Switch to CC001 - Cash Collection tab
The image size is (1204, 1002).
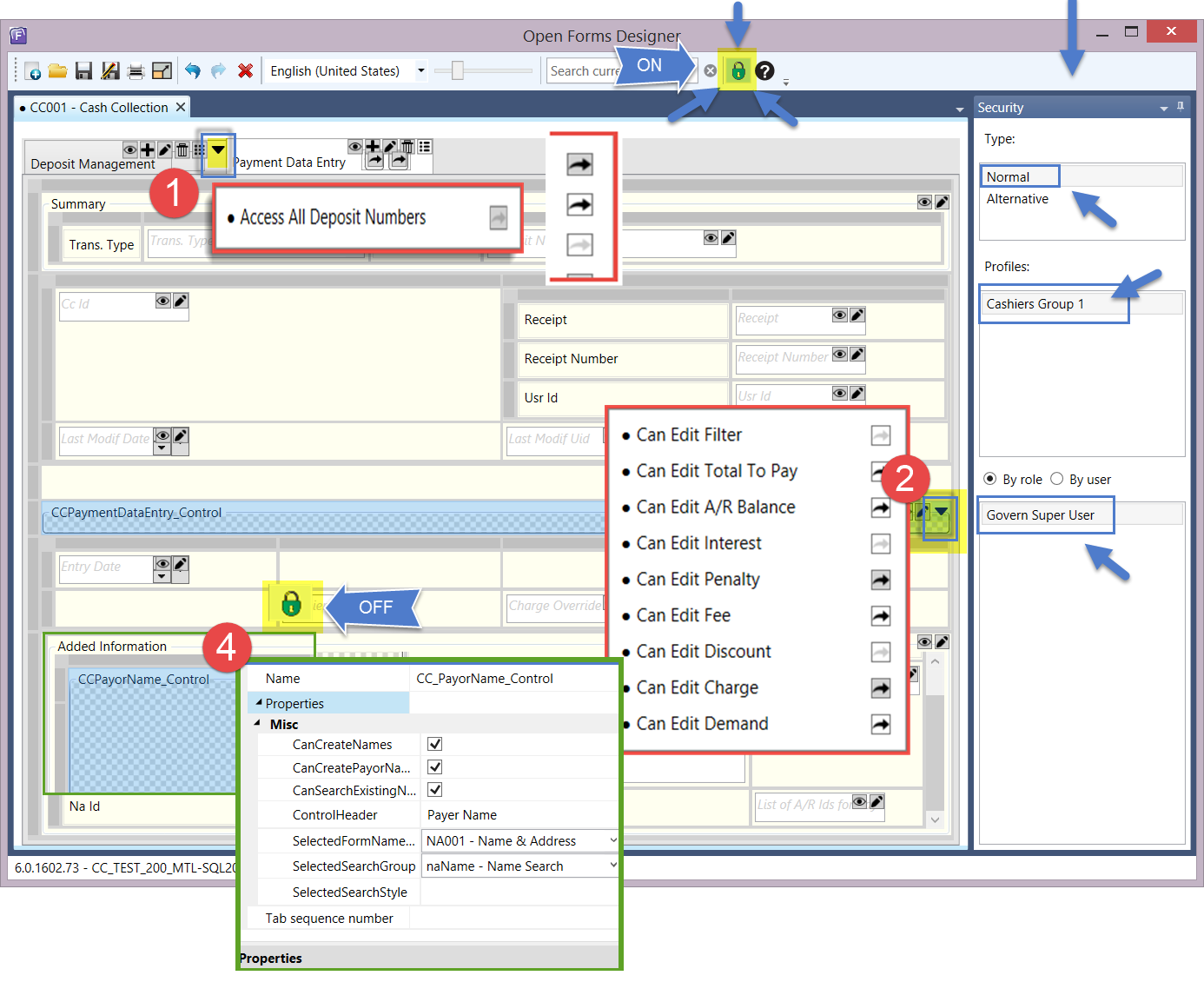coord(98,108)
